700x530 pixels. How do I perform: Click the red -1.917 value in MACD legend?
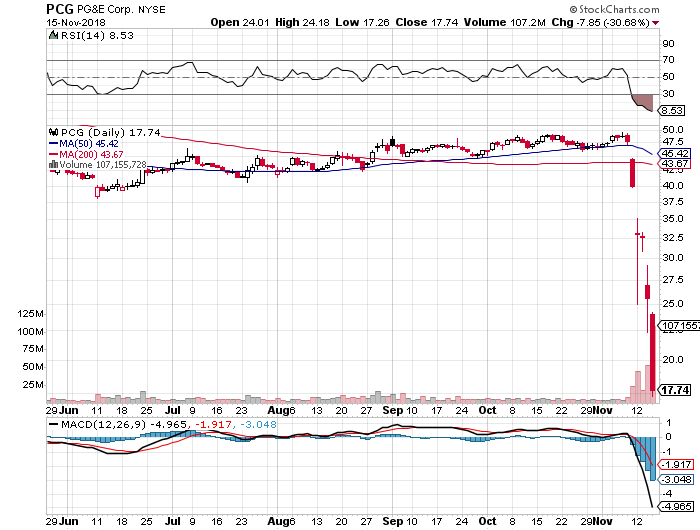pos(214,425)
